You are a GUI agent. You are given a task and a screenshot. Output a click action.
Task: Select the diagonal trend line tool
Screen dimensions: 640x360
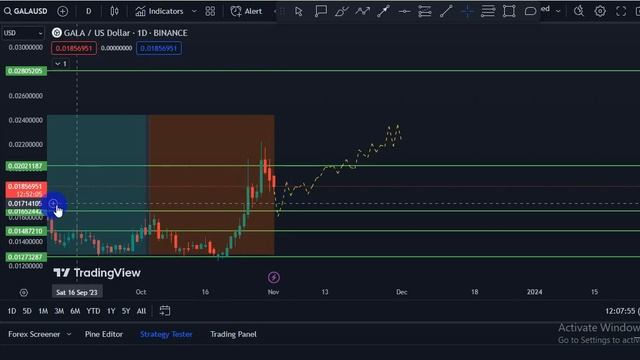pyautogui.click(x=446, y=11)
